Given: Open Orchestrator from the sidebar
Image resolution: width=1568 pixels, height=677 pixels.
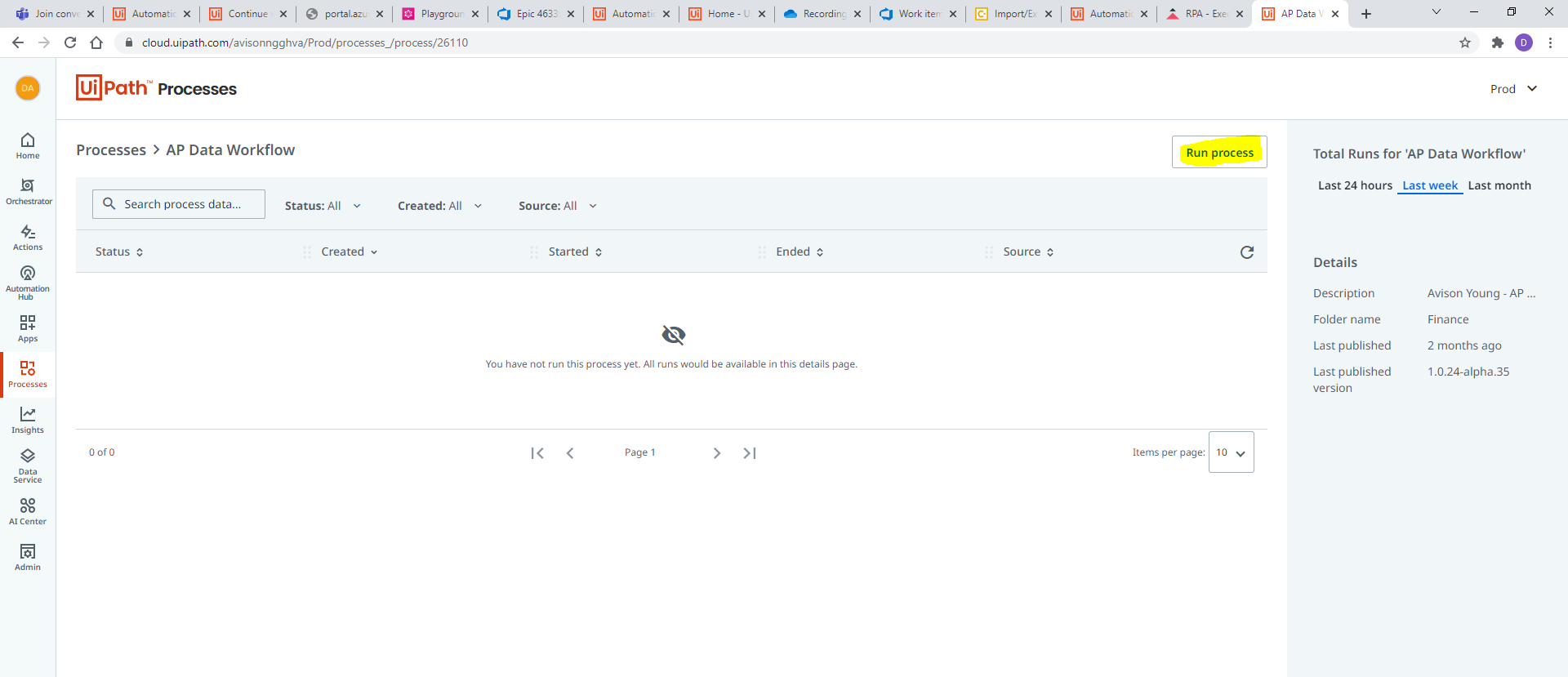Looking at the screenshot, I should tap(28, 192).
